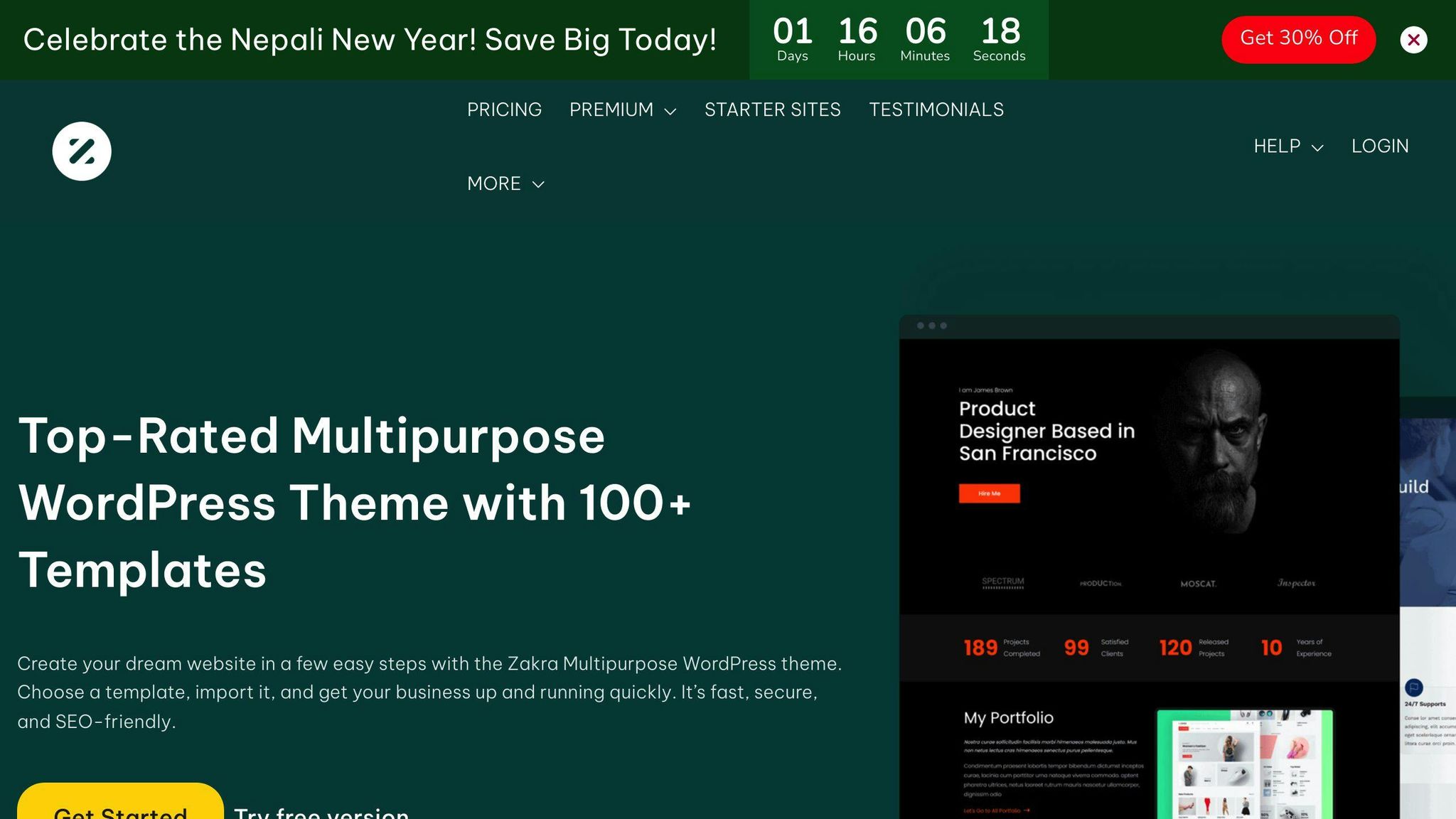Click the red Hire Me button in preview
The height and width of the screenshot is (819, 1456).
[989, 493]
